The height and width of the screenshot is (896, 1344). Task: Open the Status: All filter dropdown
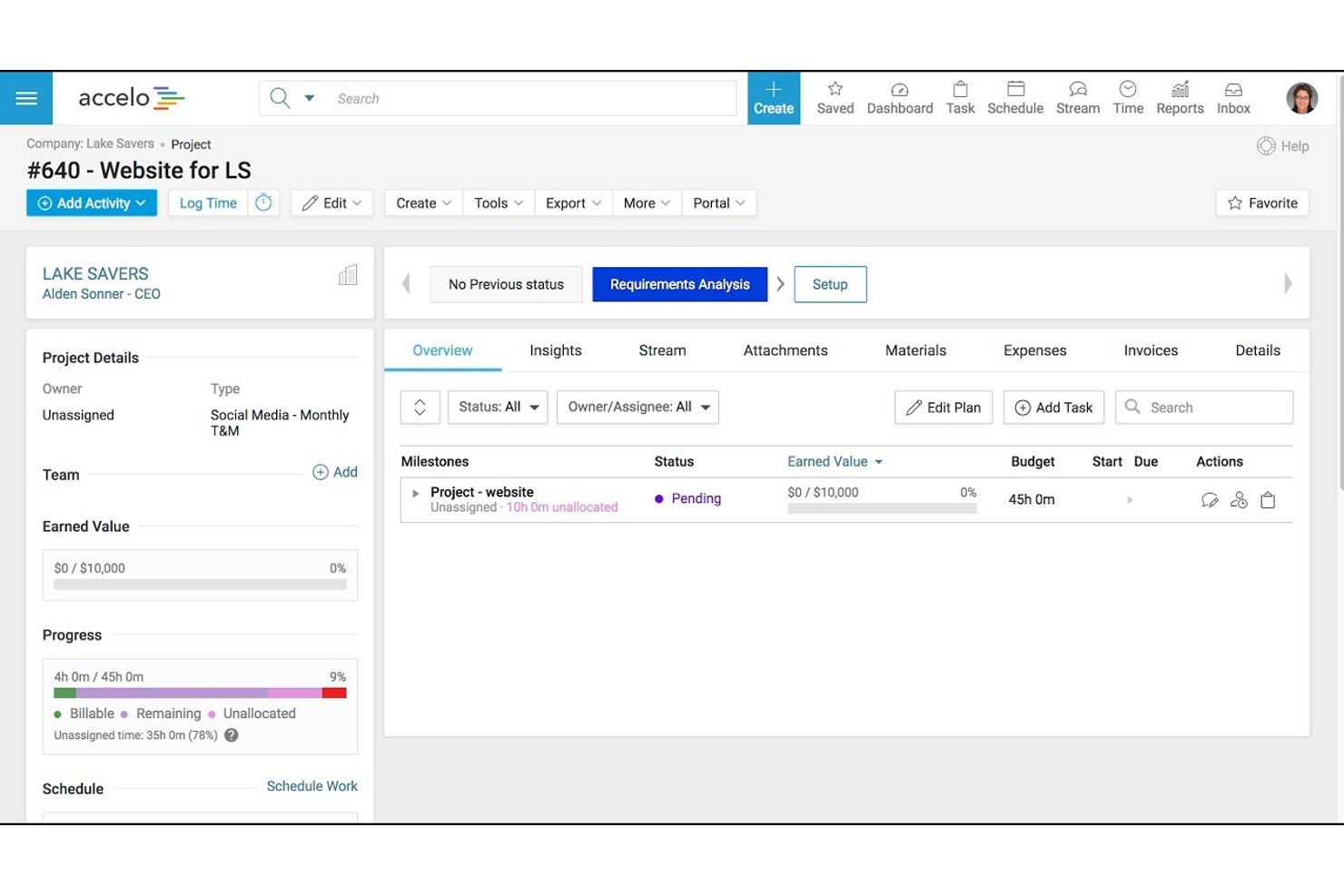(498, 408)
